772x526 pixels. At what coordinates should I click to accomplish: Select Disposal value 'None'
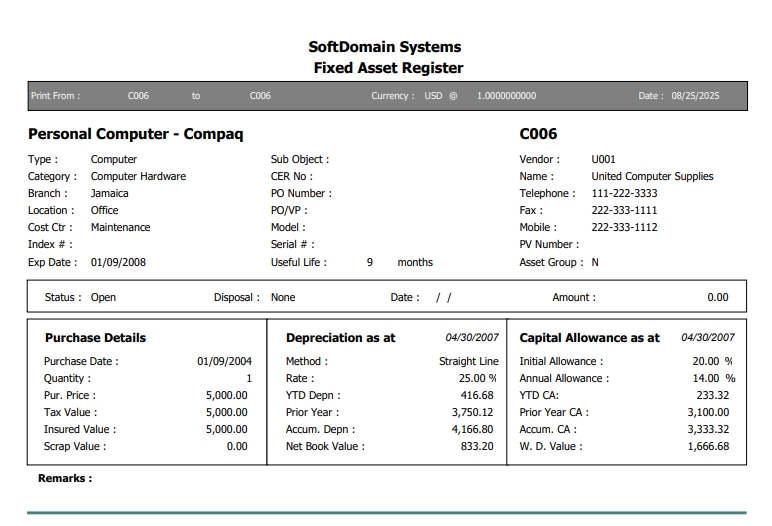pyautogui.click(x=283, y=297)
